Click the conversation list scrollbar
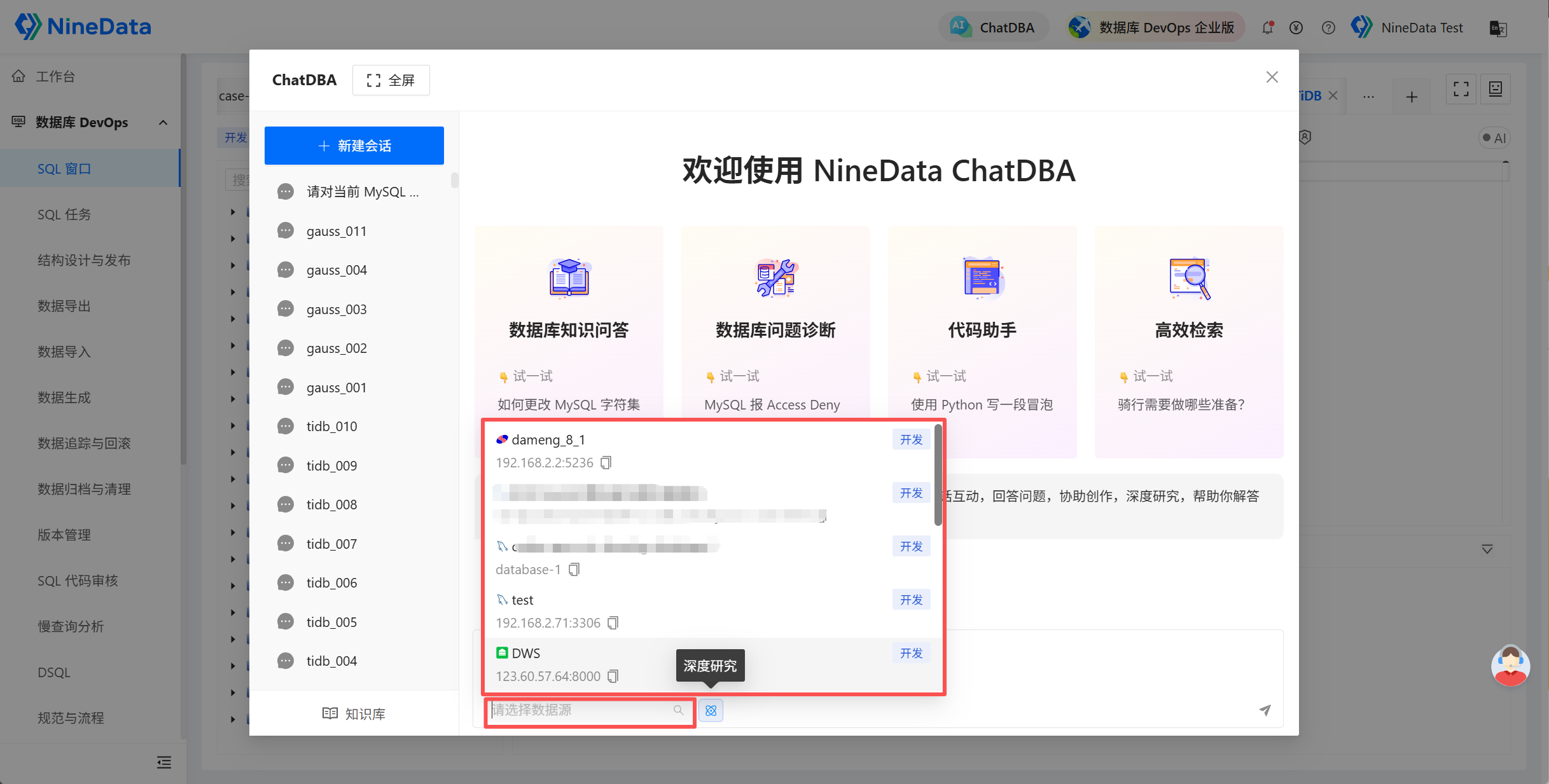The height and width of the screenshot is (784, 1549). point(454,181)
